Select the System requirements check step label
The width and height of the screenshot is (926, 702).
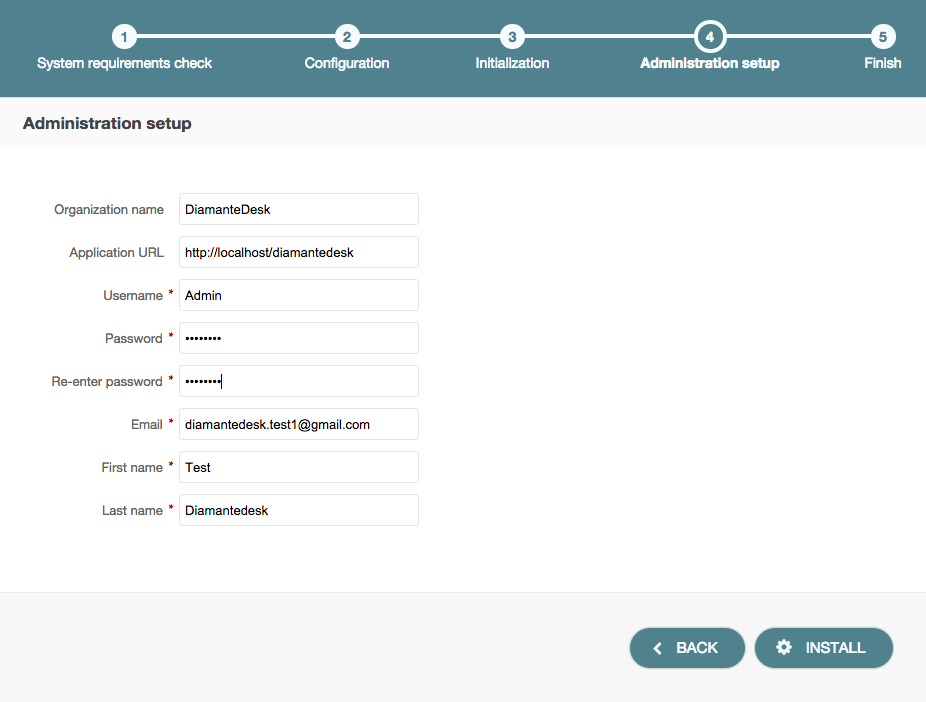(124, 63)
